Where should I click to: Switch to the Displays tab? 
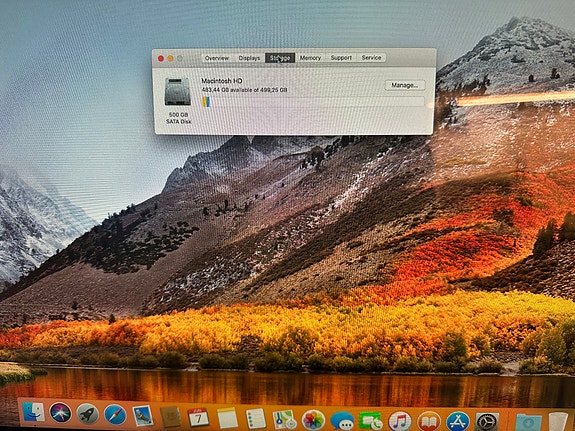pos(249,58)
